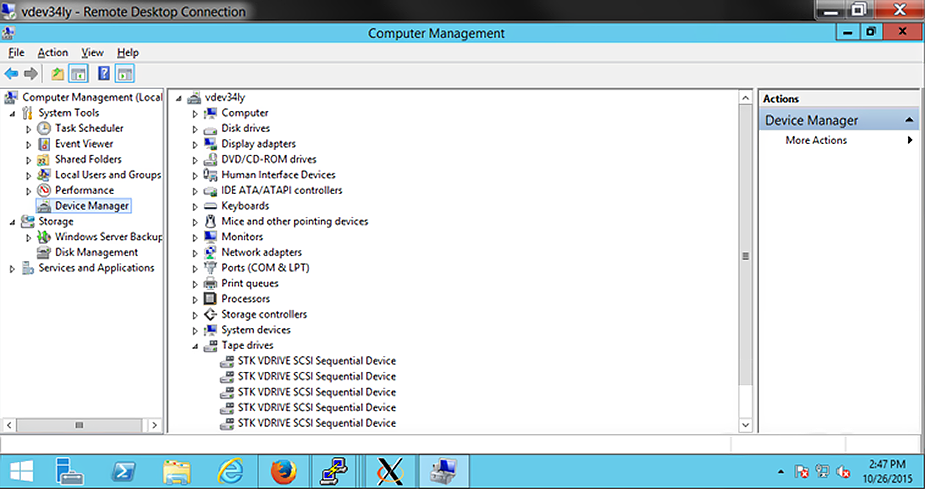Click the Display adapters device icon

[x=210, y=143]
